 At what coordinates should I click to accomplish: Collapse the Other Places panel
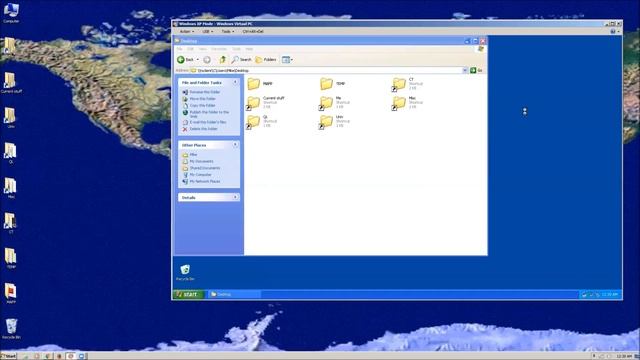(x=235, y=145)
